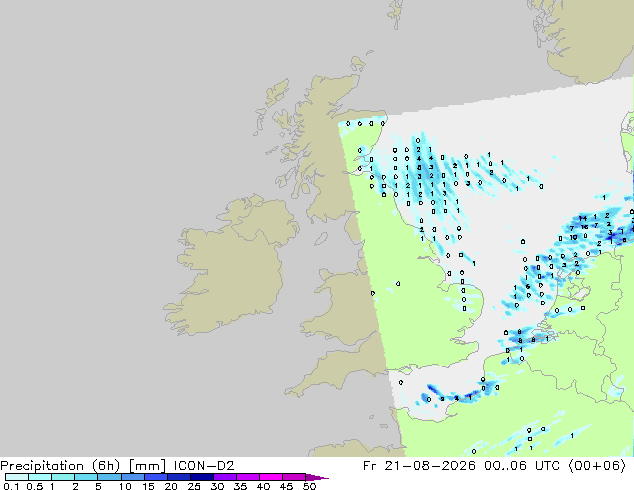Click the 40–45 mm magenta legend box
This screenshot has width=634, height=490.
click(271, 477)
